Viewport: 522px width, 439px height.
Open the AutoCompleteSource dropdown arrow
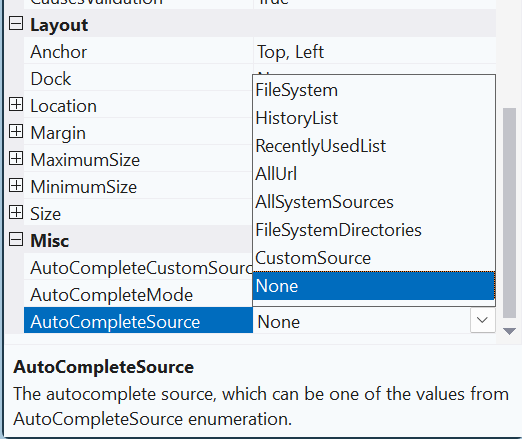tap(482, 320)
